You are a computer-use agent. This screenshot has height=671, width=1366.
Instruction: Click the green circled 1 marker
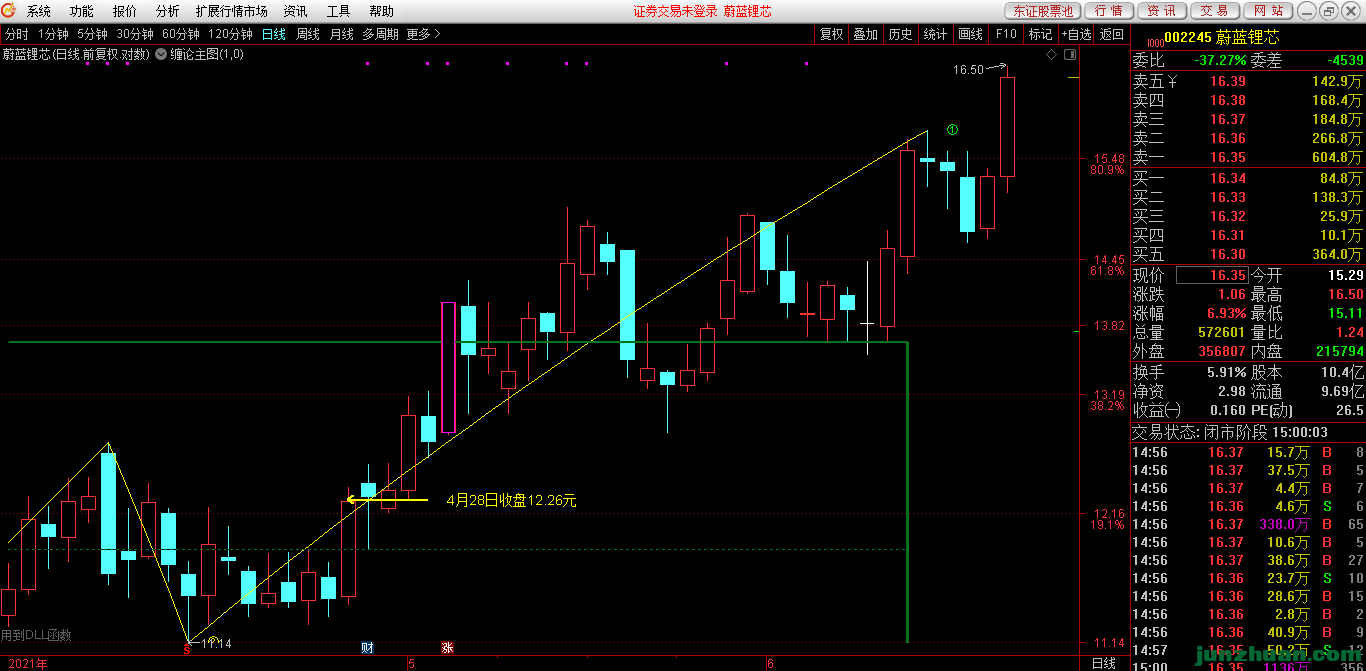tap(952, 130)
